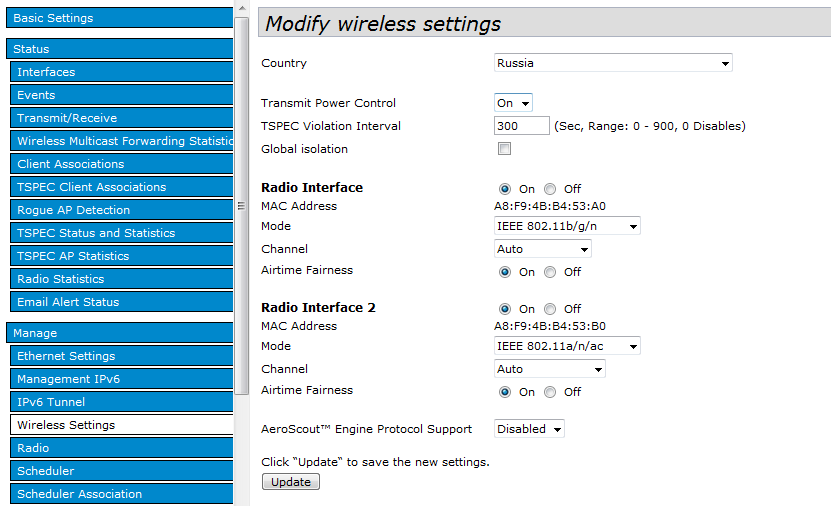The image size is (831, 506).
Task: Open Mode dropdown showing IEEE 802.11b/g/n
Action: (x=567, y=226)
